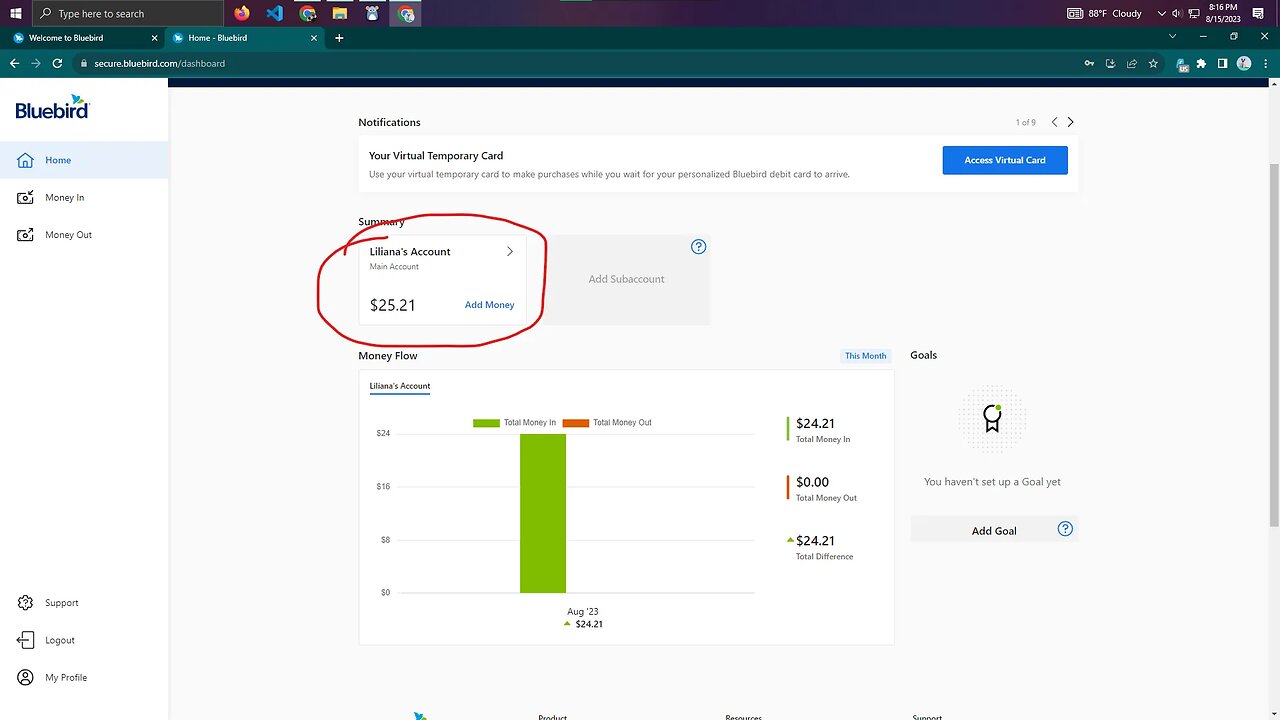Viewport: 1280px width, 720px height.
Task: Open the Windows notification center
Action: 1258,14
